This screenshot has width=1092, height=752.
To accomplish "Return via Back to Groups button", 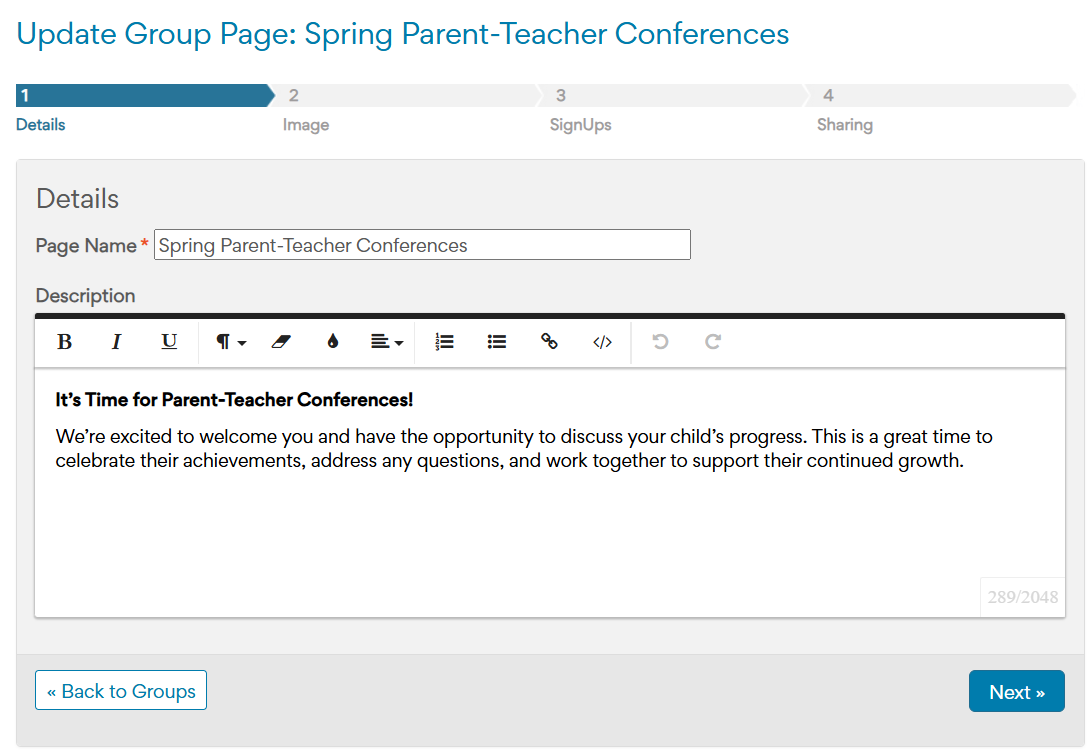I will (121, 691).
